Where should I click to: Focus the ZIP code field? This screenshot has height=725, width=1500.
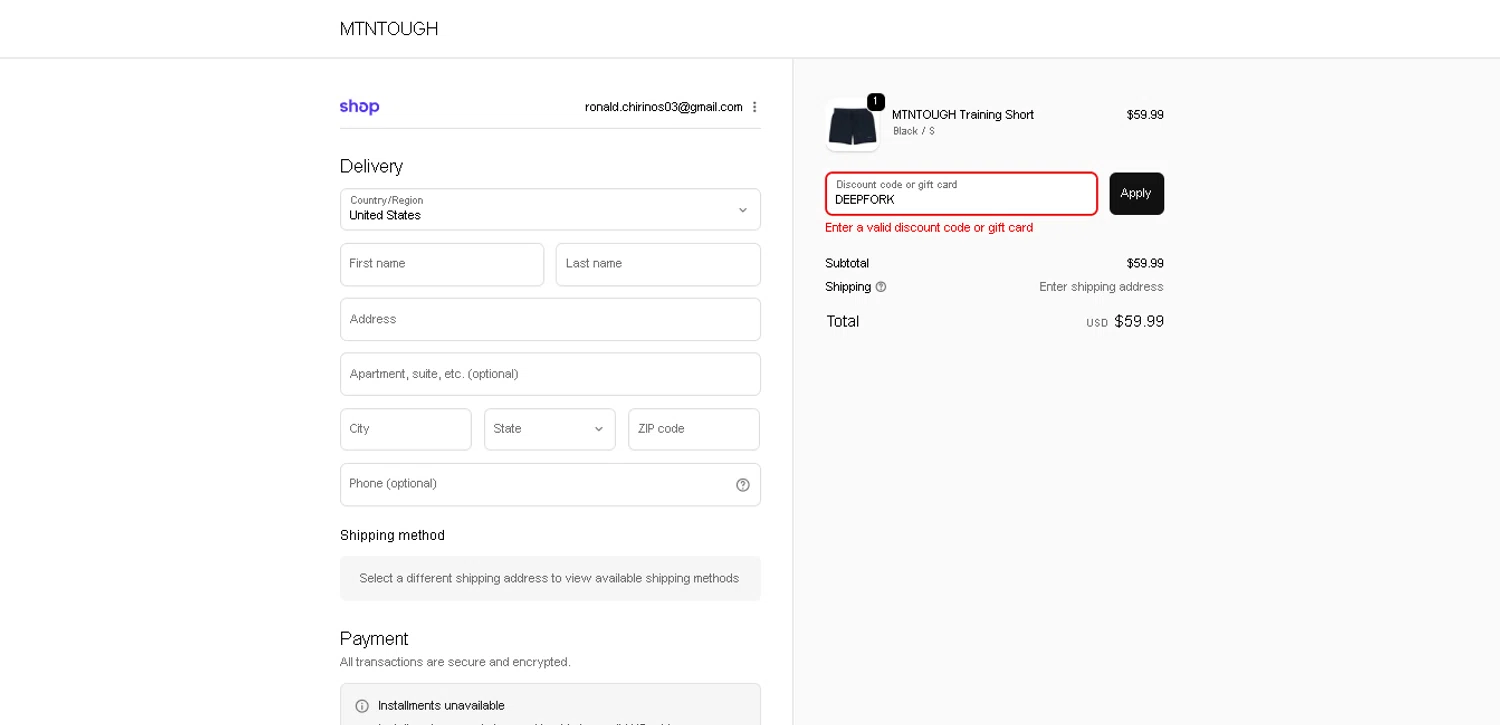[694, 429]
